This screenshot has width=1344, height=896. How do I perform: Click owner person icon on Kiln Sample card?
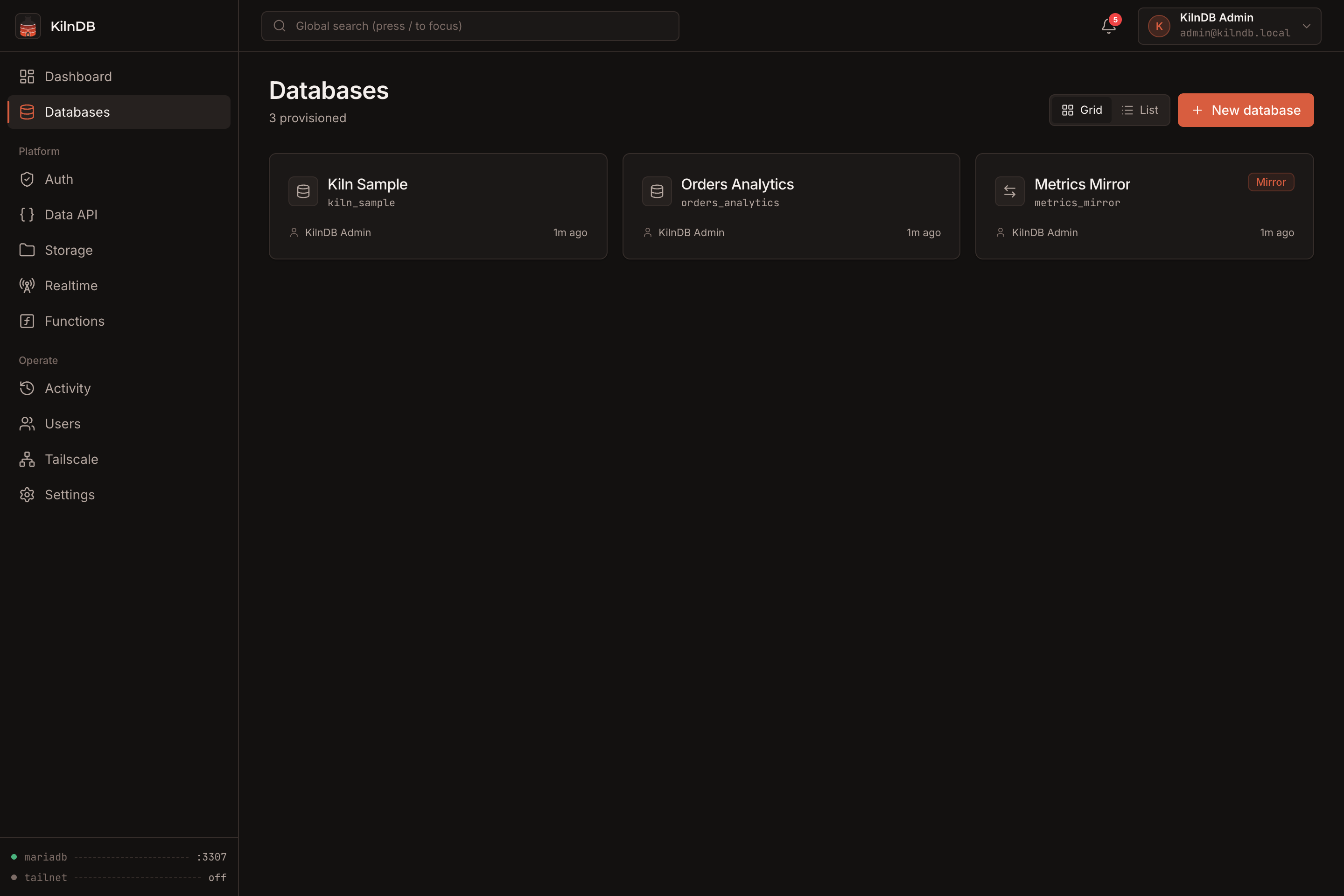point(294,232)
